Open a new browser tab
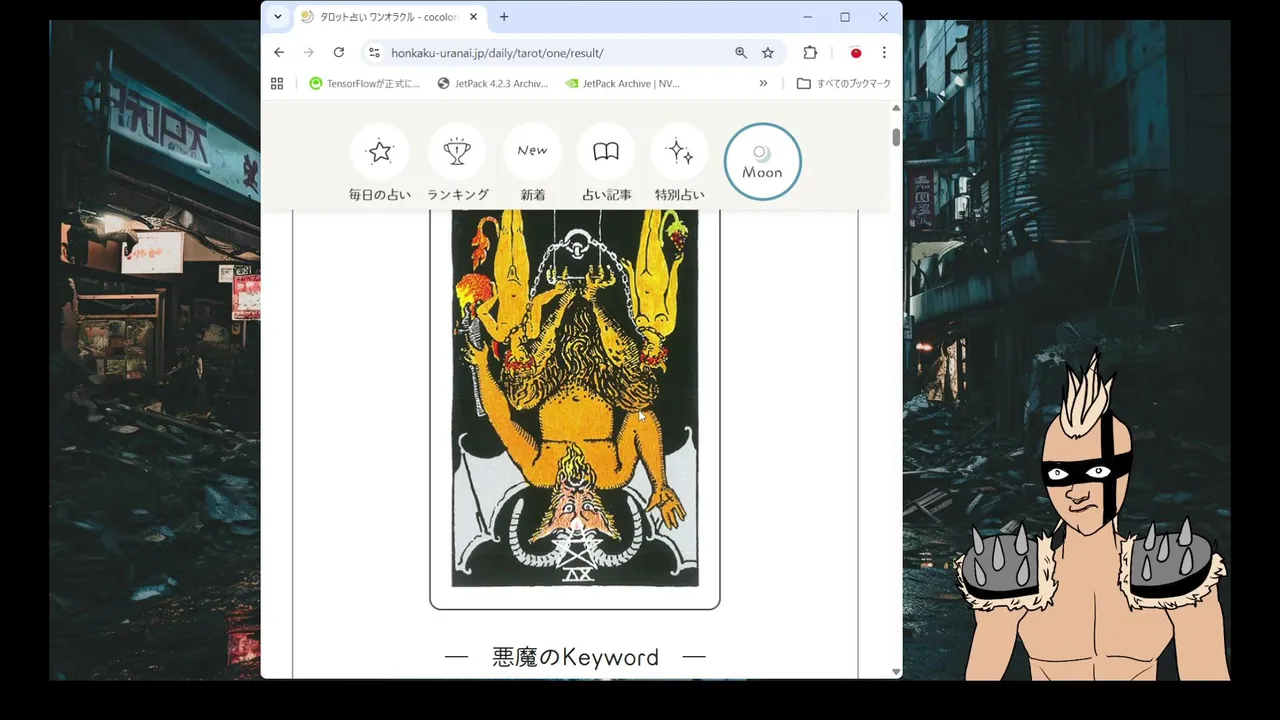This screenshot has height=720, width=1280. point(504,17)
